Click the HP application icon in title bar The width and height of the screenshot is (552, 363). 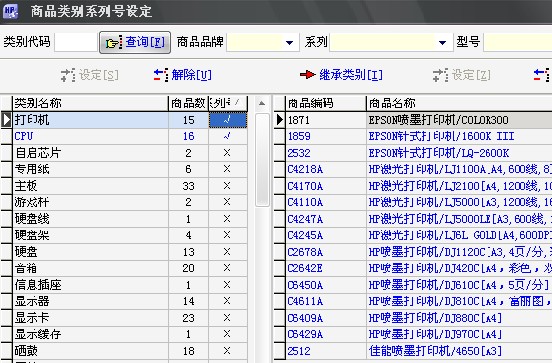click(x=11, y=11)
